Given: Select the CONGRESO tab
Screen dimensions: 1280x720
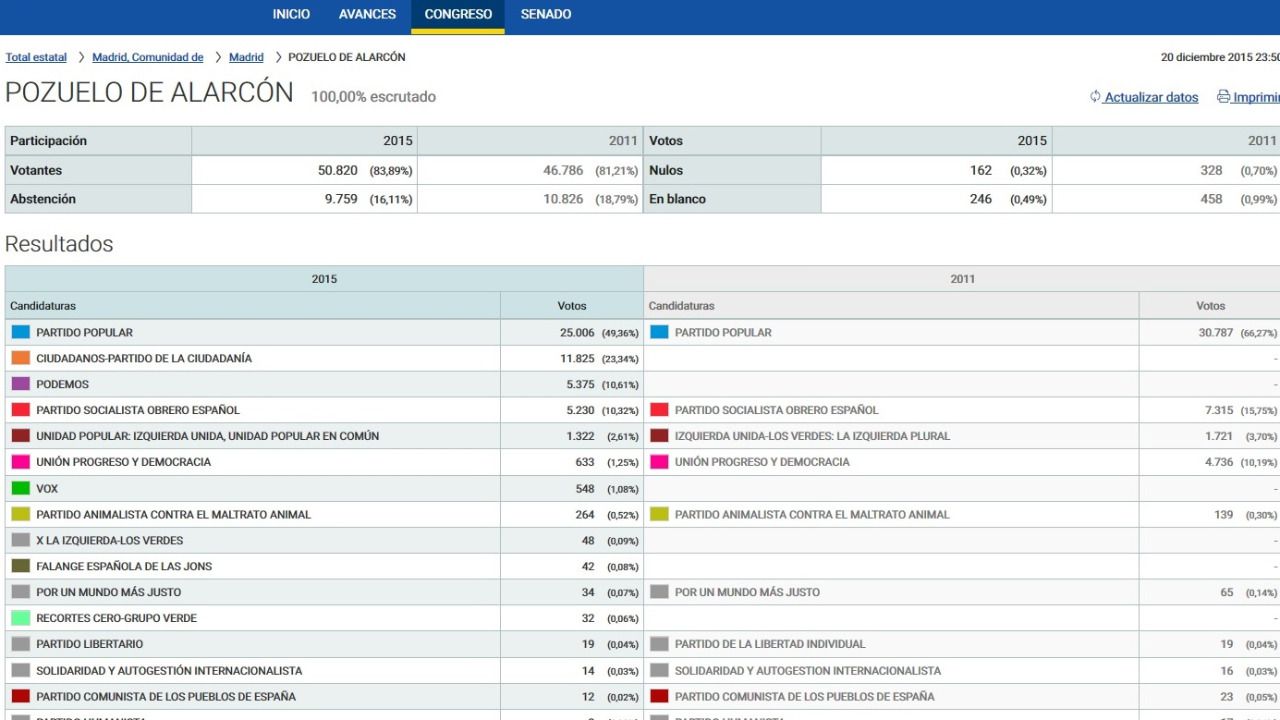Looking at the screenshot, I should point(458,15).
